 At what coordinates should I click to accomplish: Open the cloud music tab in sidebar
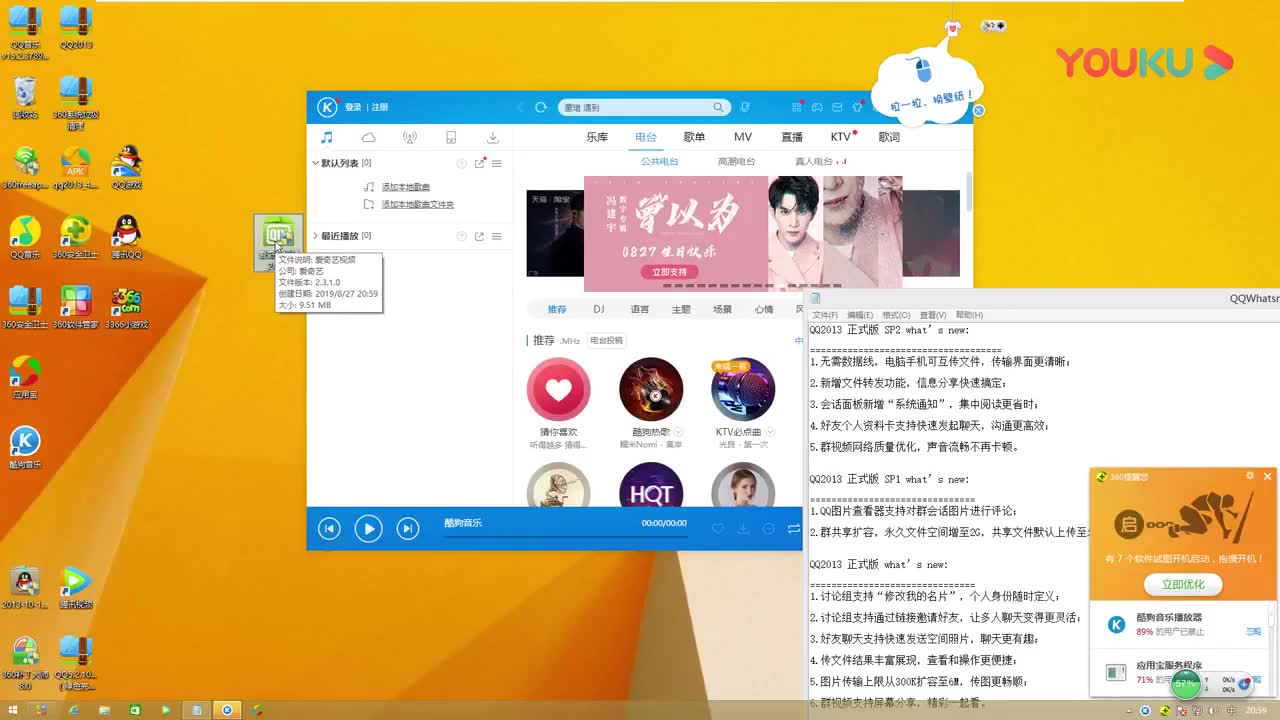click(x=368, y=137)
